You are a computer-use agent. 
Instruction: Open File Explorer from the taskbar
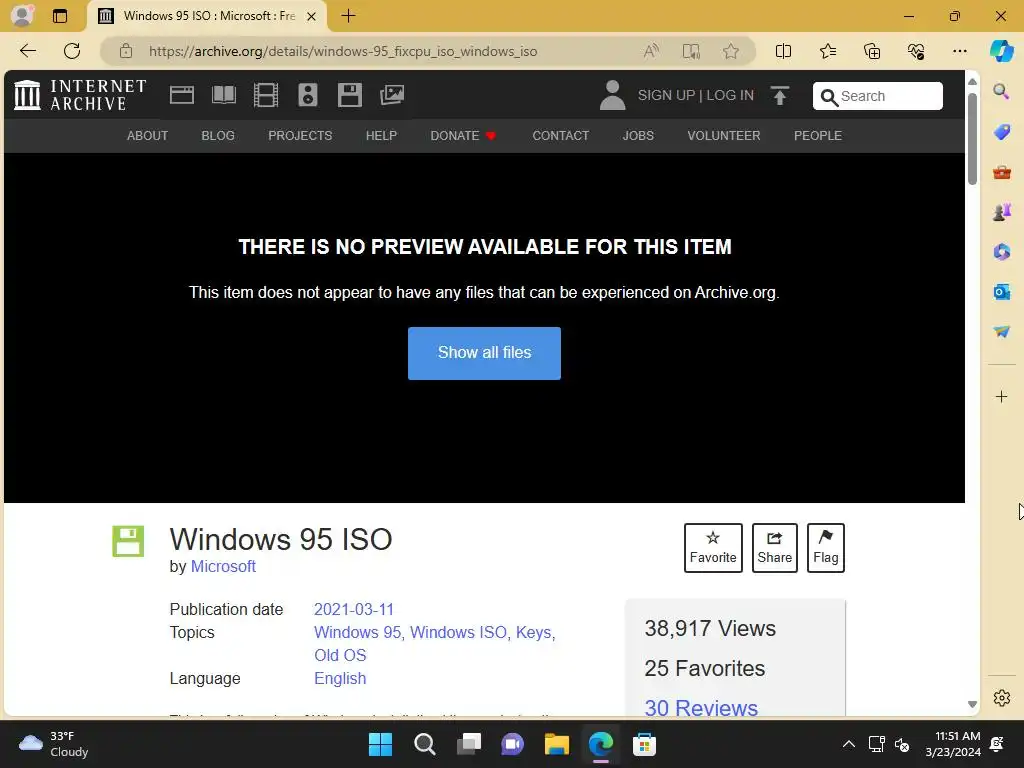(x=556, y=744)
